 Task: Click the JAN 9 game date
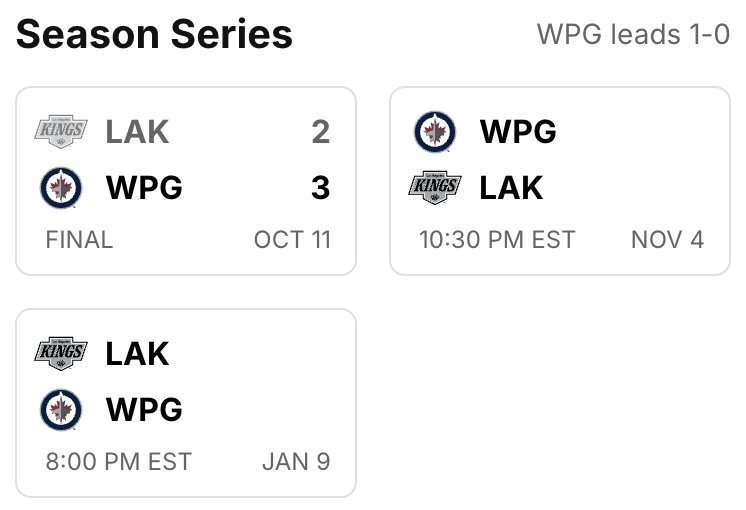296,462
